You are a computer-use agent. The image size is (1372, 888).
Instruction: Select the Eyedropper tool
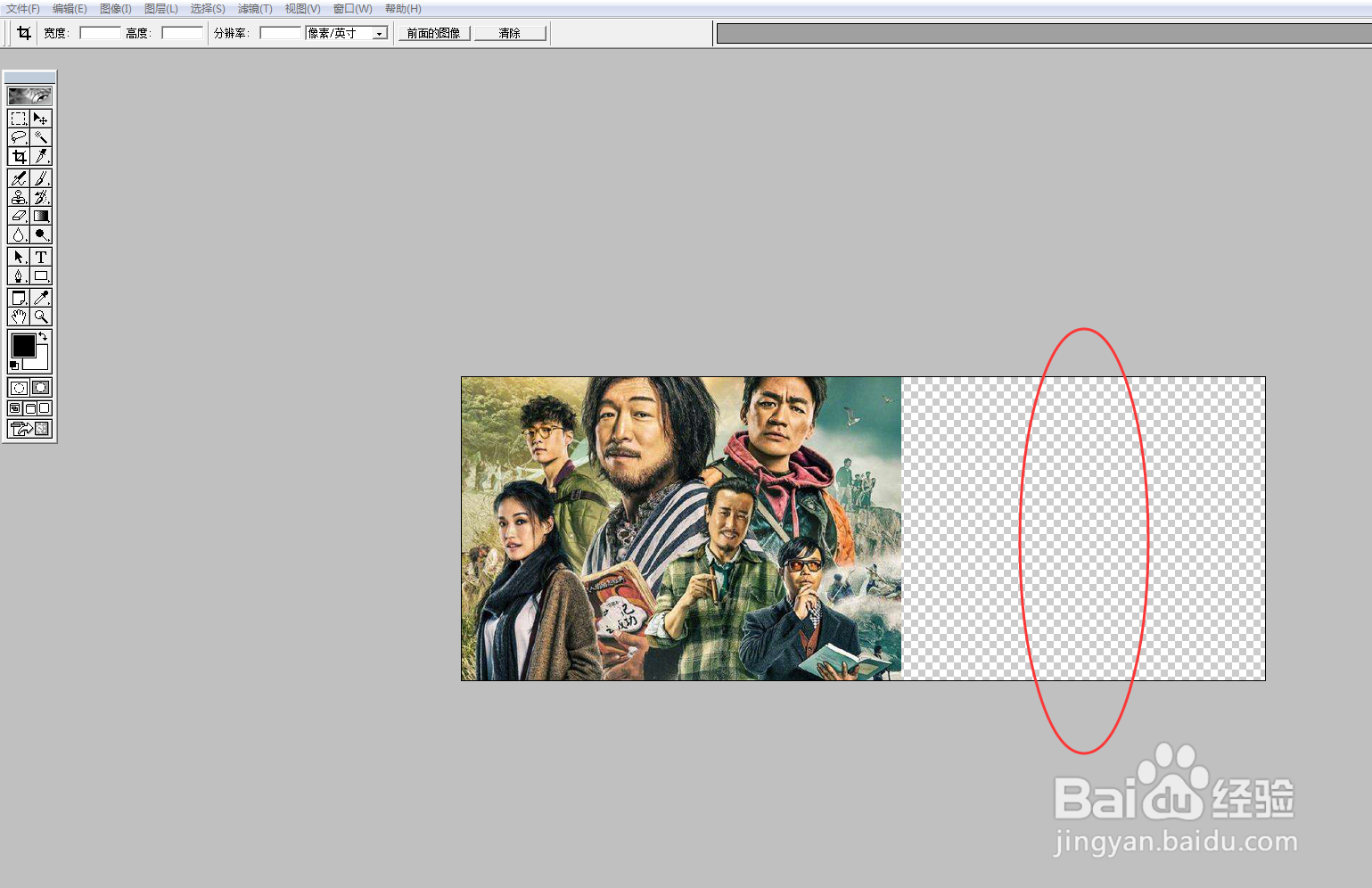(41, 298)
